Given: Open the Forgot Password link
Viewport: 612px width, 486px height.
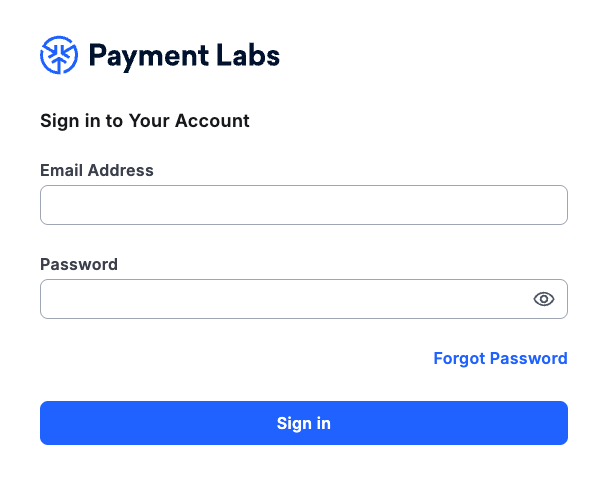Looking at the screenshot, I should coord(500,358).
